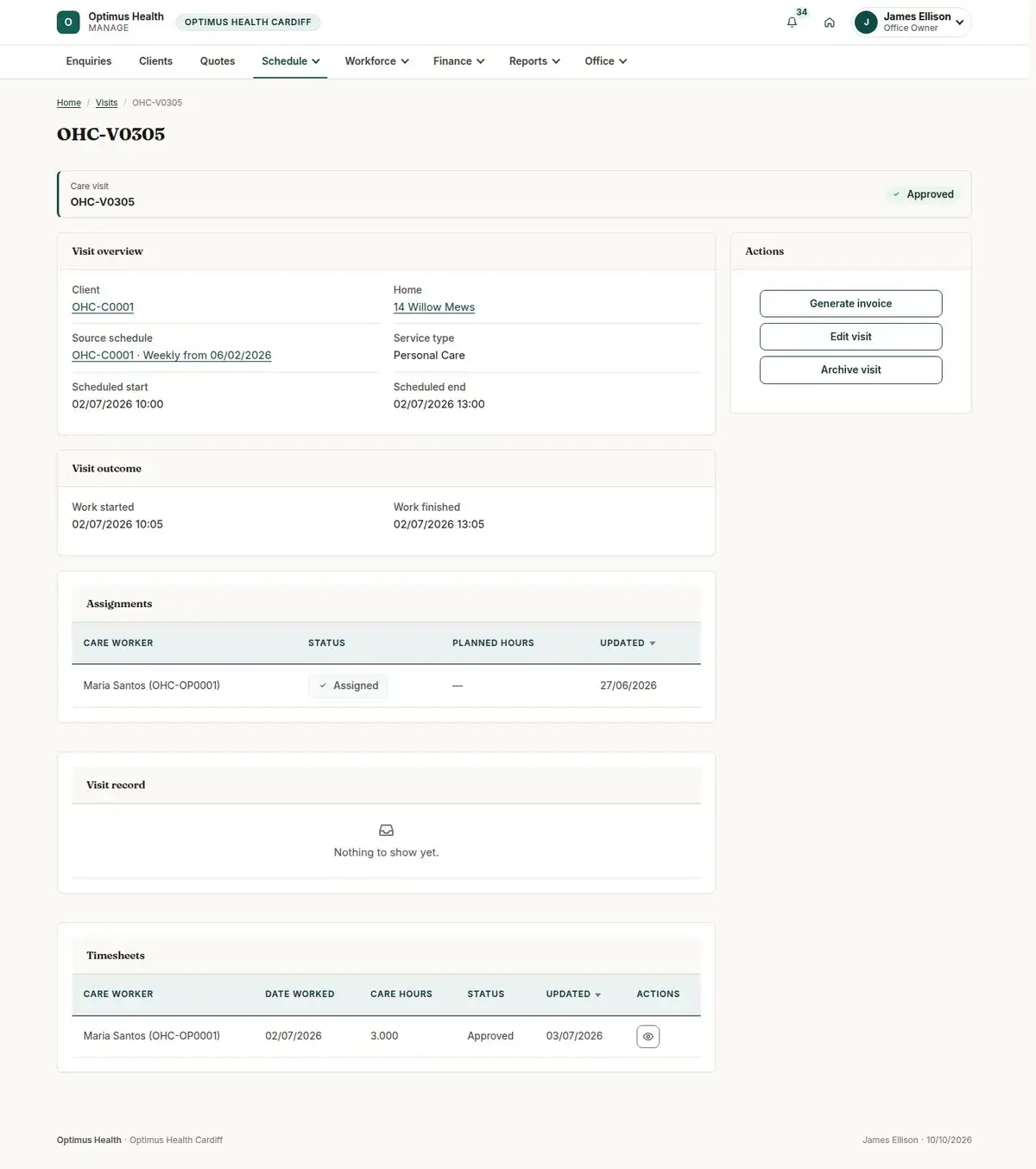Expand the Reports menu
The width and height of the screenshot is (1036, 1169).
(x=534, y=61)
